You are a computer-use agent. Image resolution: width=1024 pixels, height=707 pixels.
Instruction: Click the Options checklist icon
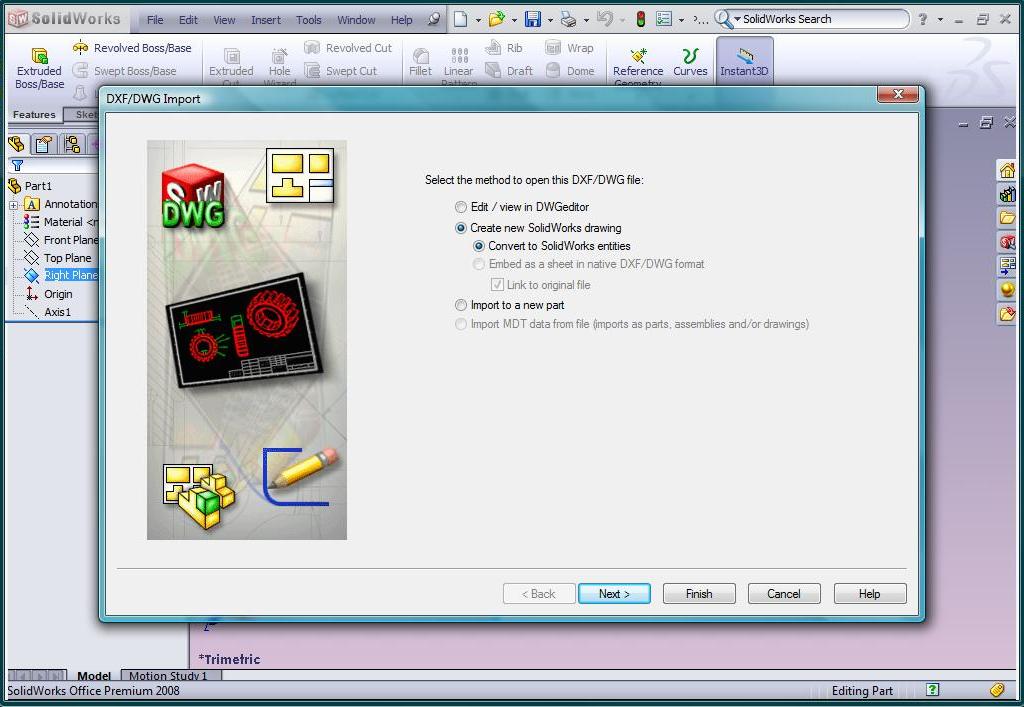664,20
